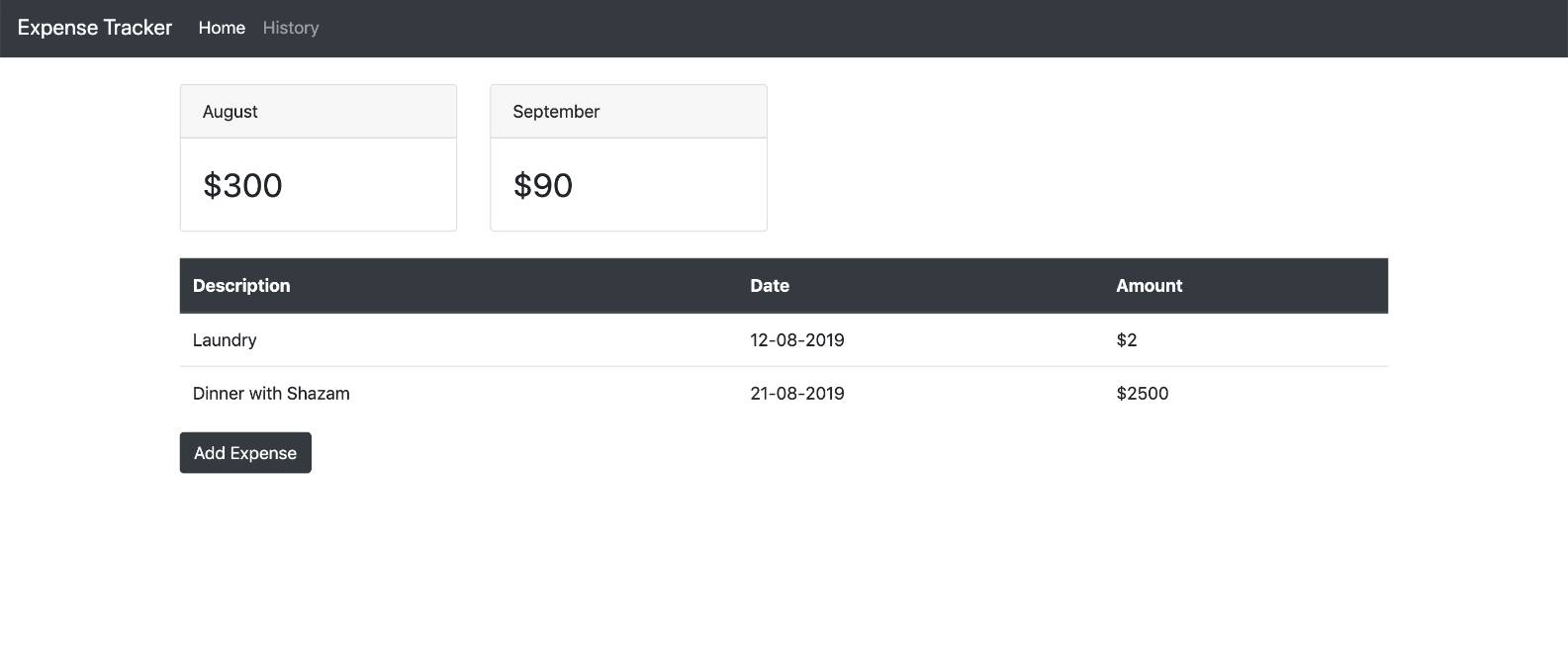This screenshot has width=1568, height=654.
Task: Navigate to the Home page
Action: pos(221,28)
